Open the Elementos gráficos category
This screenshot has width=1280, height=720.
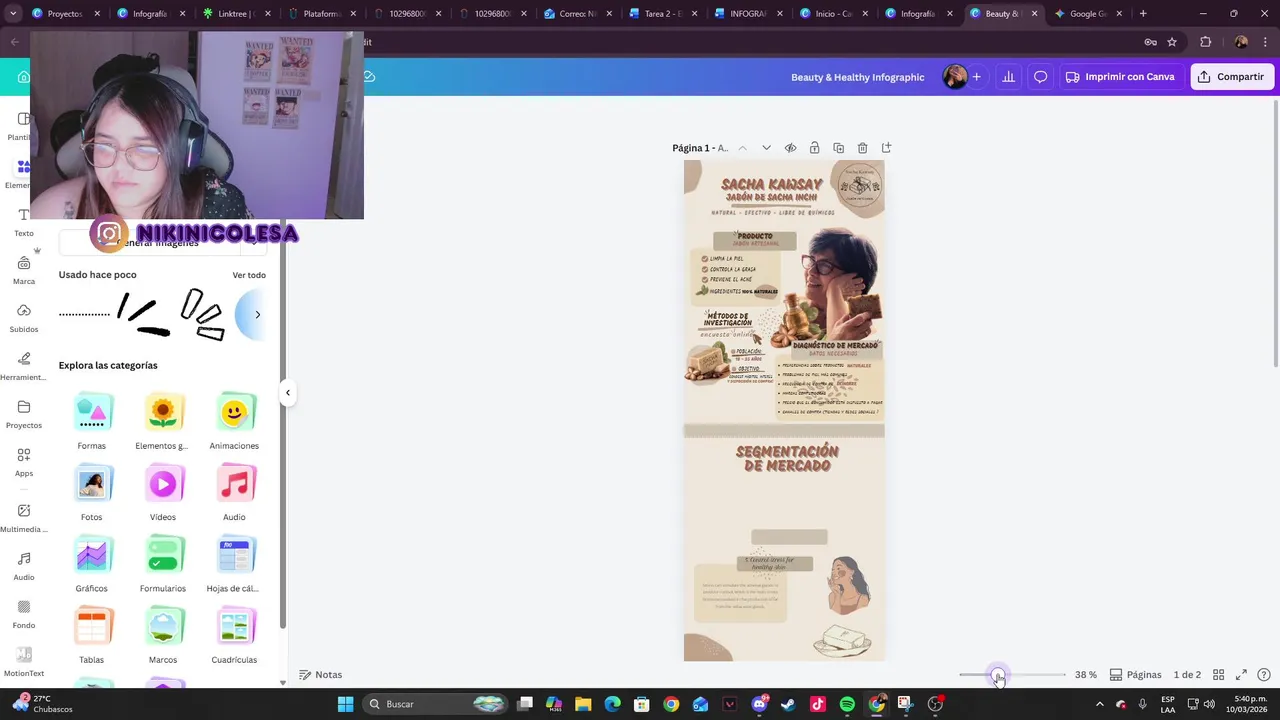[x=163, y=421]
